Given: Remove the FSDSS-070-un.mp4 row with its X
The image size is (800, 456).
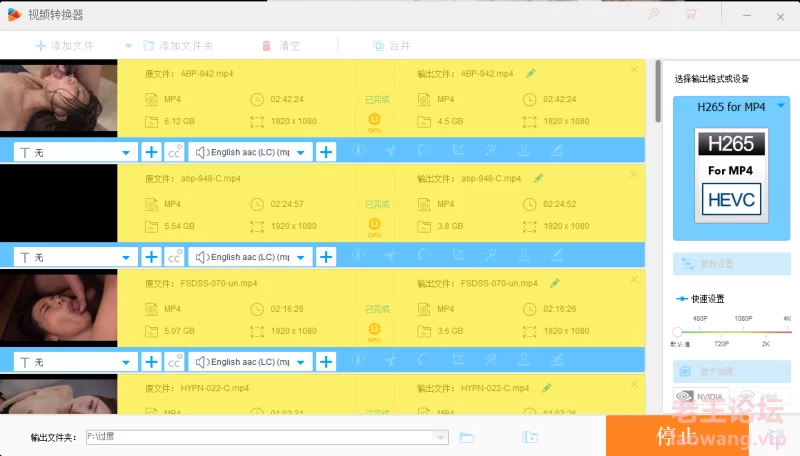Looking at the screenshot, I should (x=634, y=280).
